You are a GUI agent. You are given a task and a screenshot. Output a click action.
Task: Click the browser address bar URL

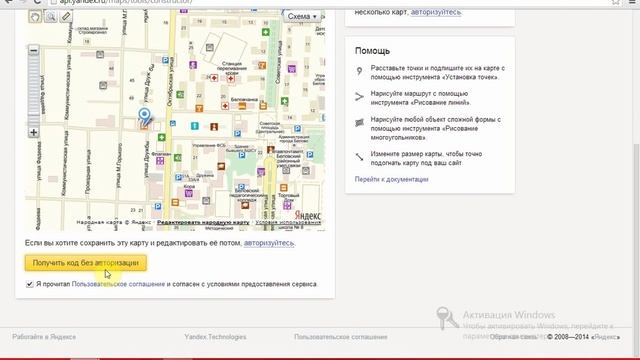(127, 2)
